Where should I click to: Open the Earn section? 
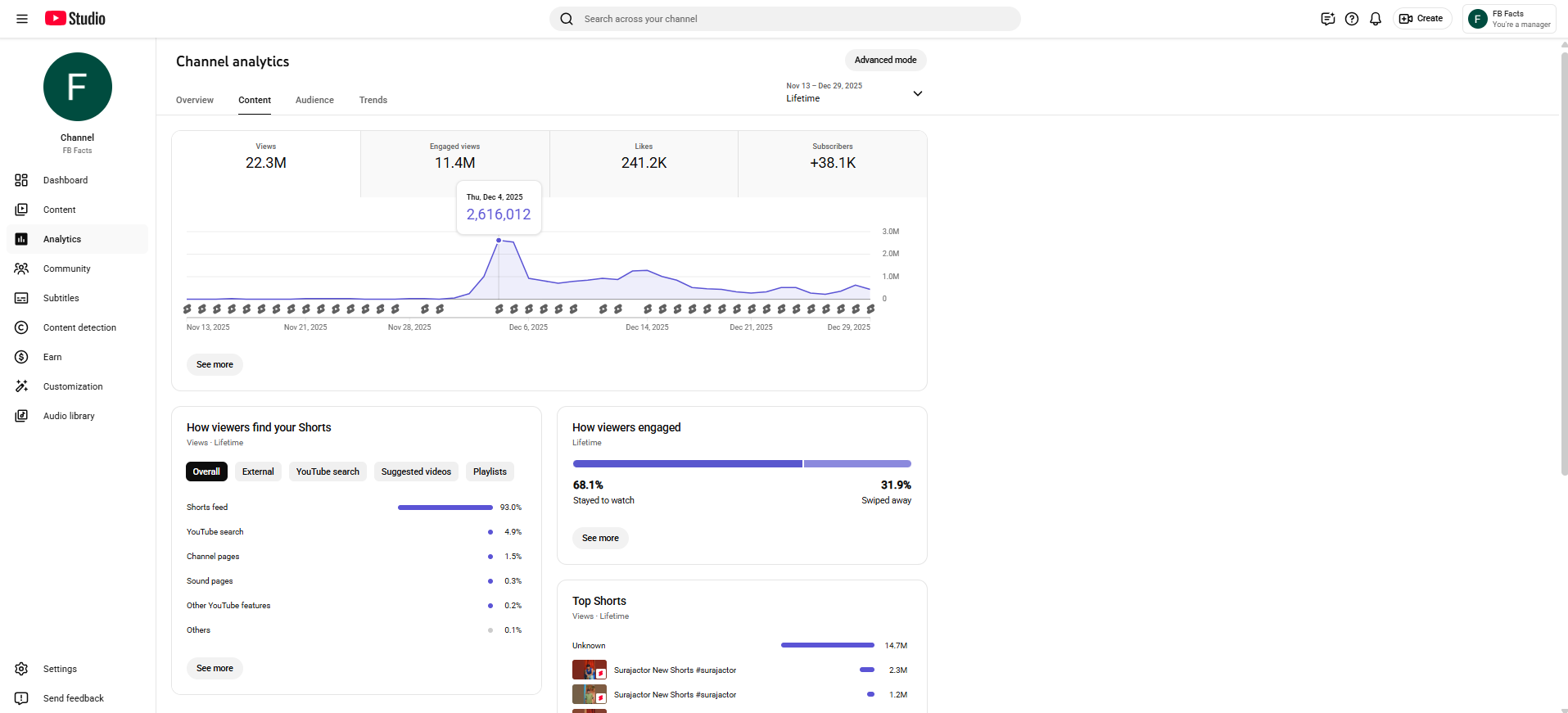coord(52,357)
